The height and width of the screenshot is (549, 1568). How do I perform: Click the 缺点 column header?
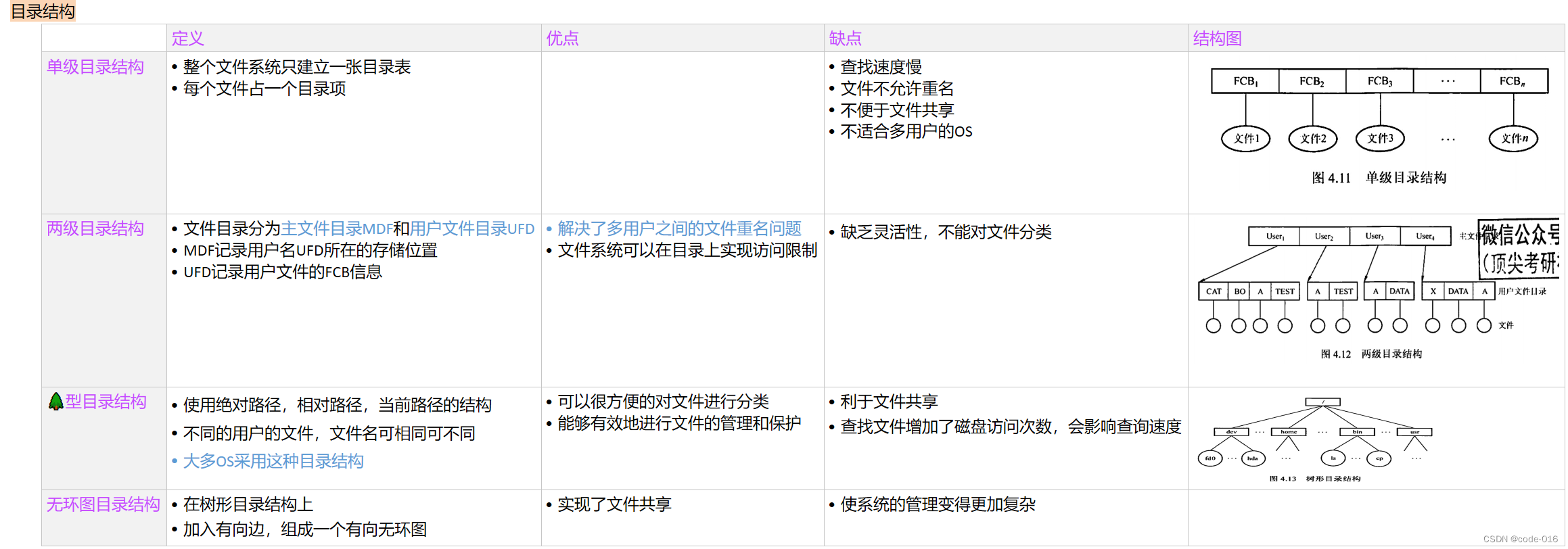(846, 39)
